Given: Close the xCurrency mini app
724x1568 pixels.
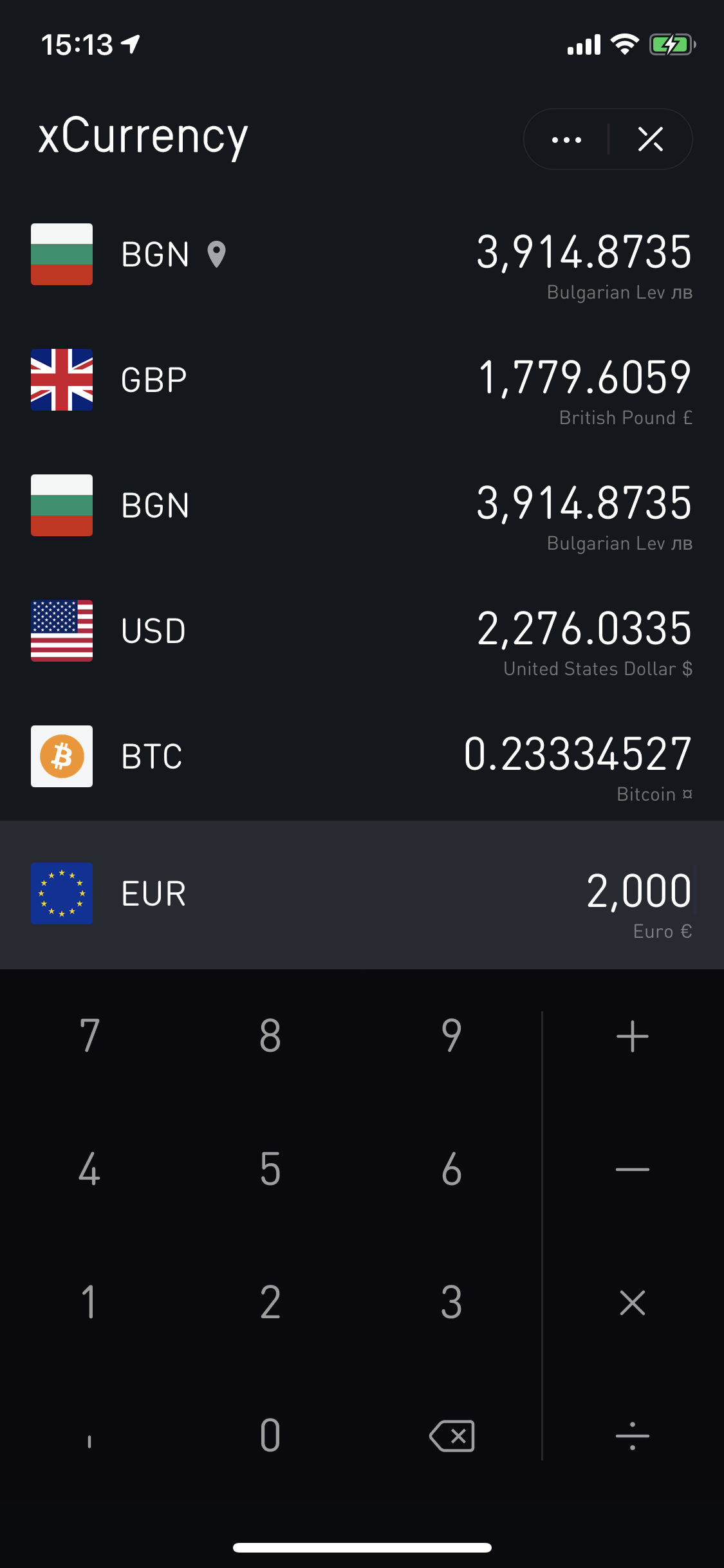Looking at the screenshot, I should click(650, 140).
